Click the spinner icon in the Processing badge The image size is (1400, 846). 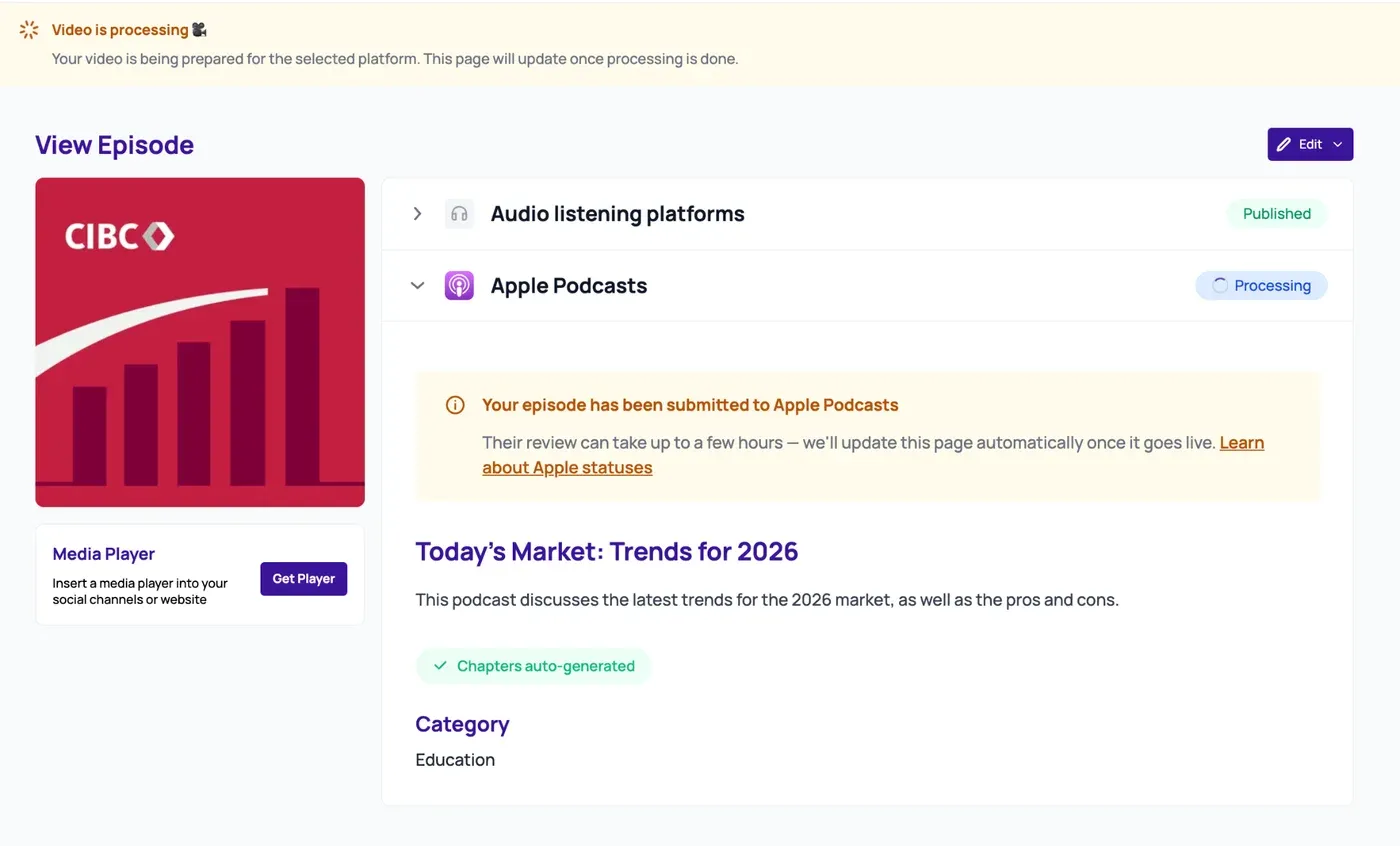[1220, 286]
